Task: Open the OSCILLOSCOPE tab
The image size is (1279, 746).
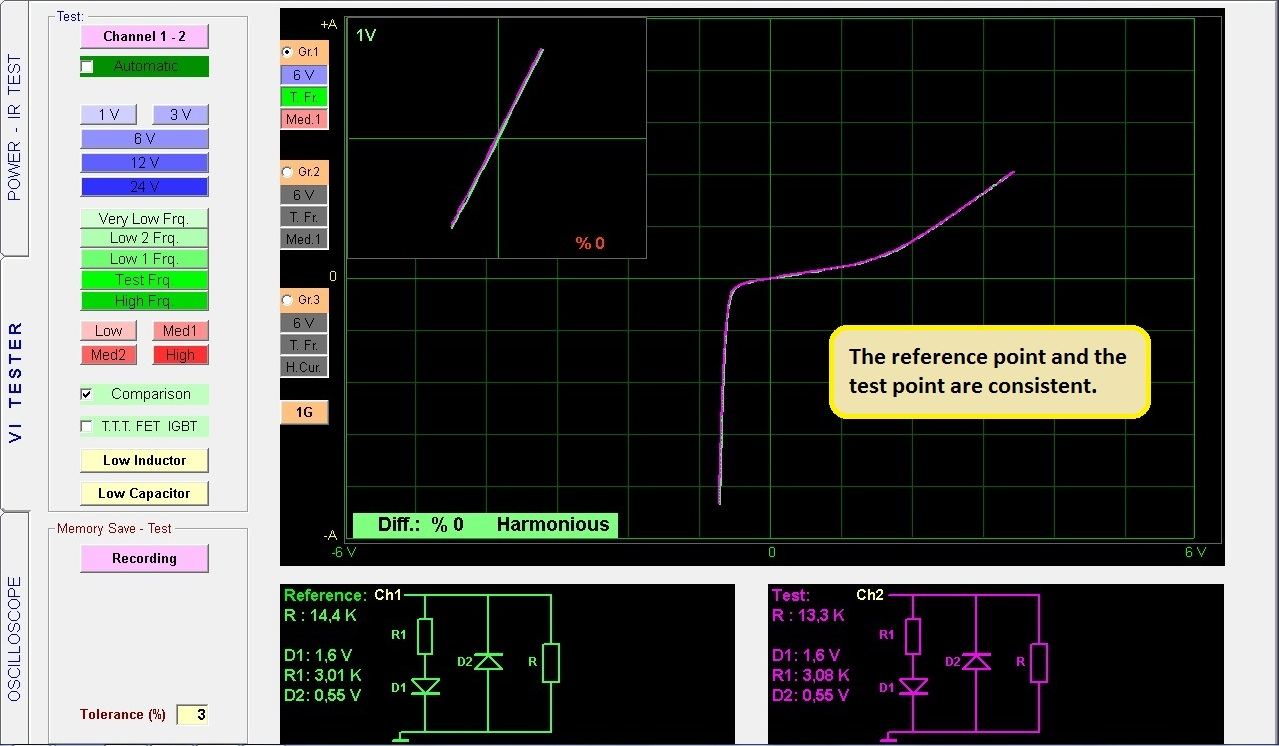Action: pyautogui.click(x=14, y=637)
